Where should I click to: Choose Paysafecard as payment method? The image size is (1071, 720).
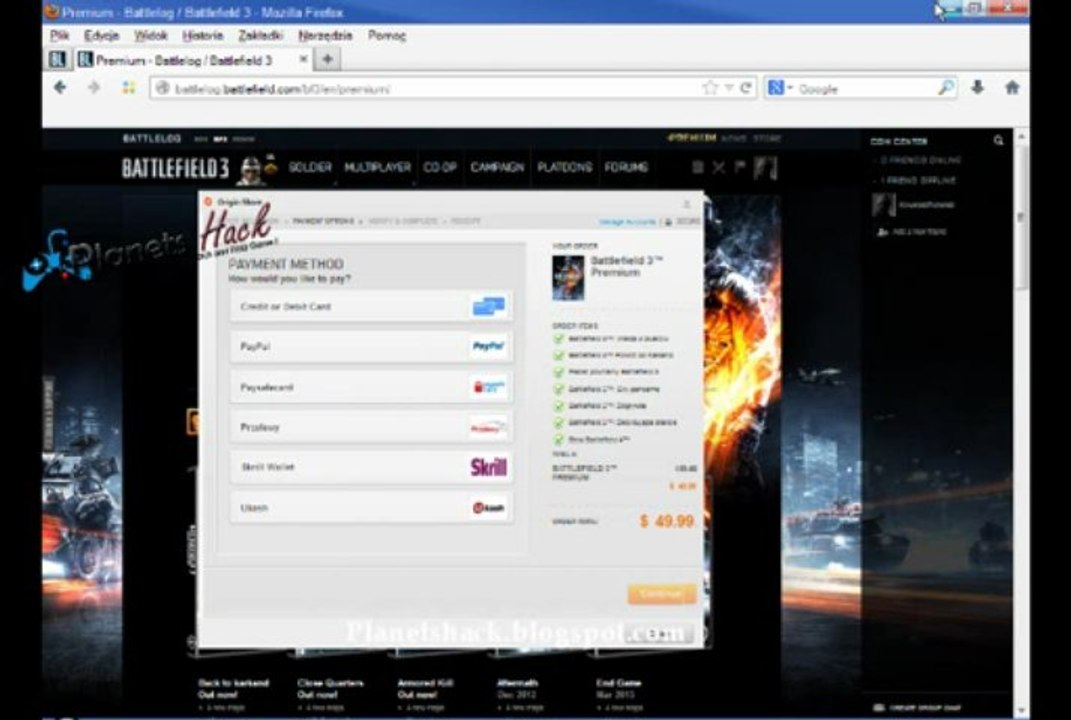(x=372, y=387)
